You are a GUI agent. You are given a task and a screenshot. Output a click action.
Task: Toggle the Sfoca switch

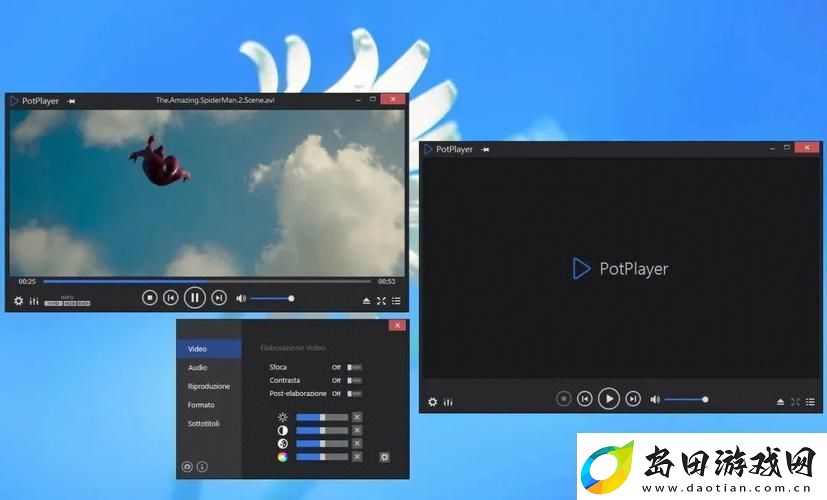coord(354,367)
